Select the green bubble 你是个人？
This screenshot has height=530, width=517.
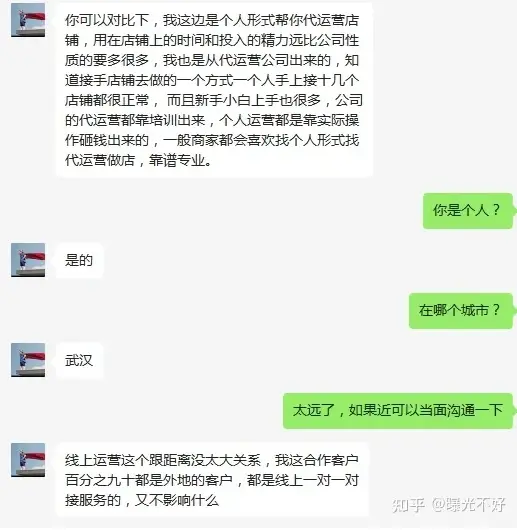tap(468, 211)
